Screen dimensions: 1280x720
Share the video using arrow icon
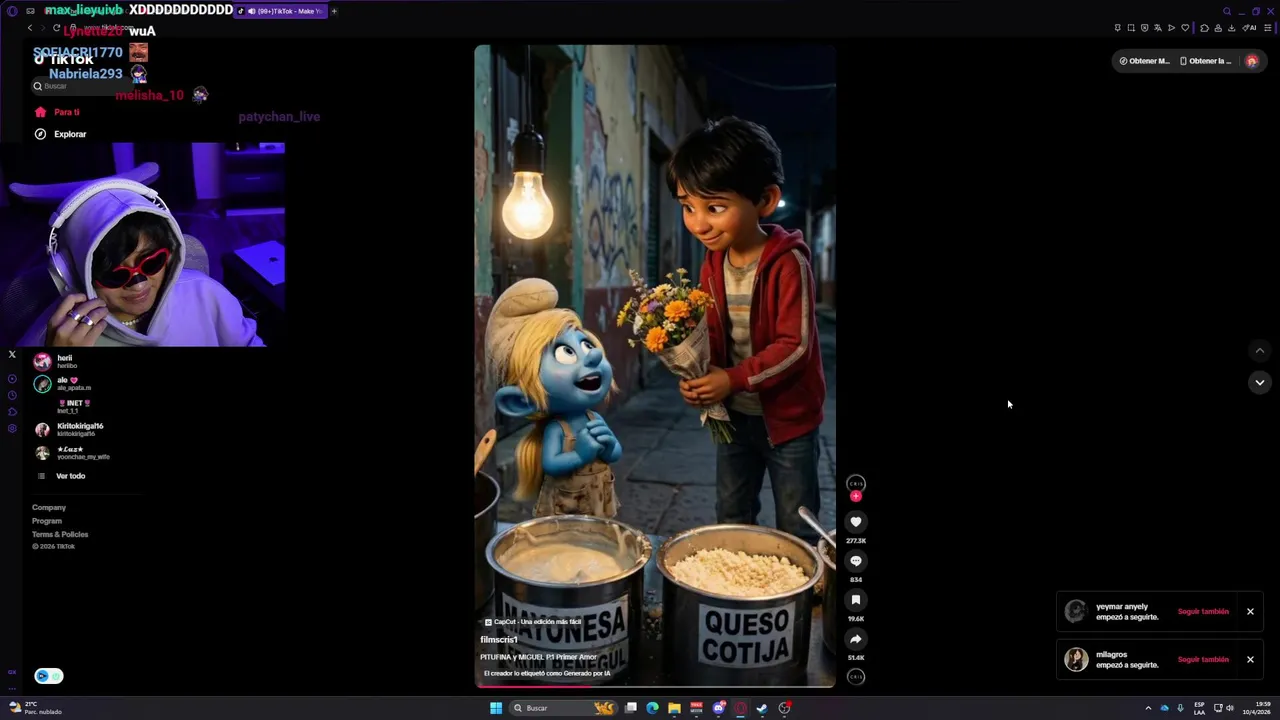coord(855,639)
